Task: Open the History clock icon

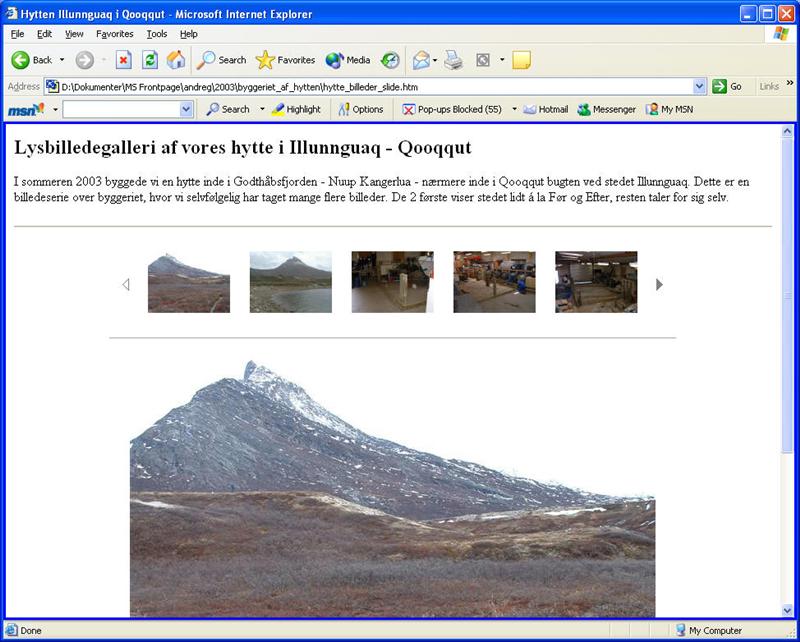Action: coord(390,60)
